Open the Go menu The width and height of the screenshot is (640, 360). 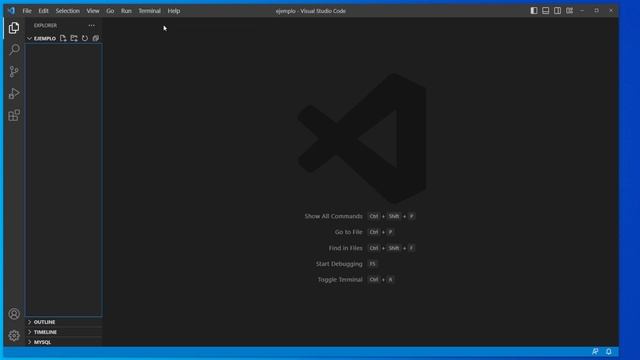(x=110, y=11)
